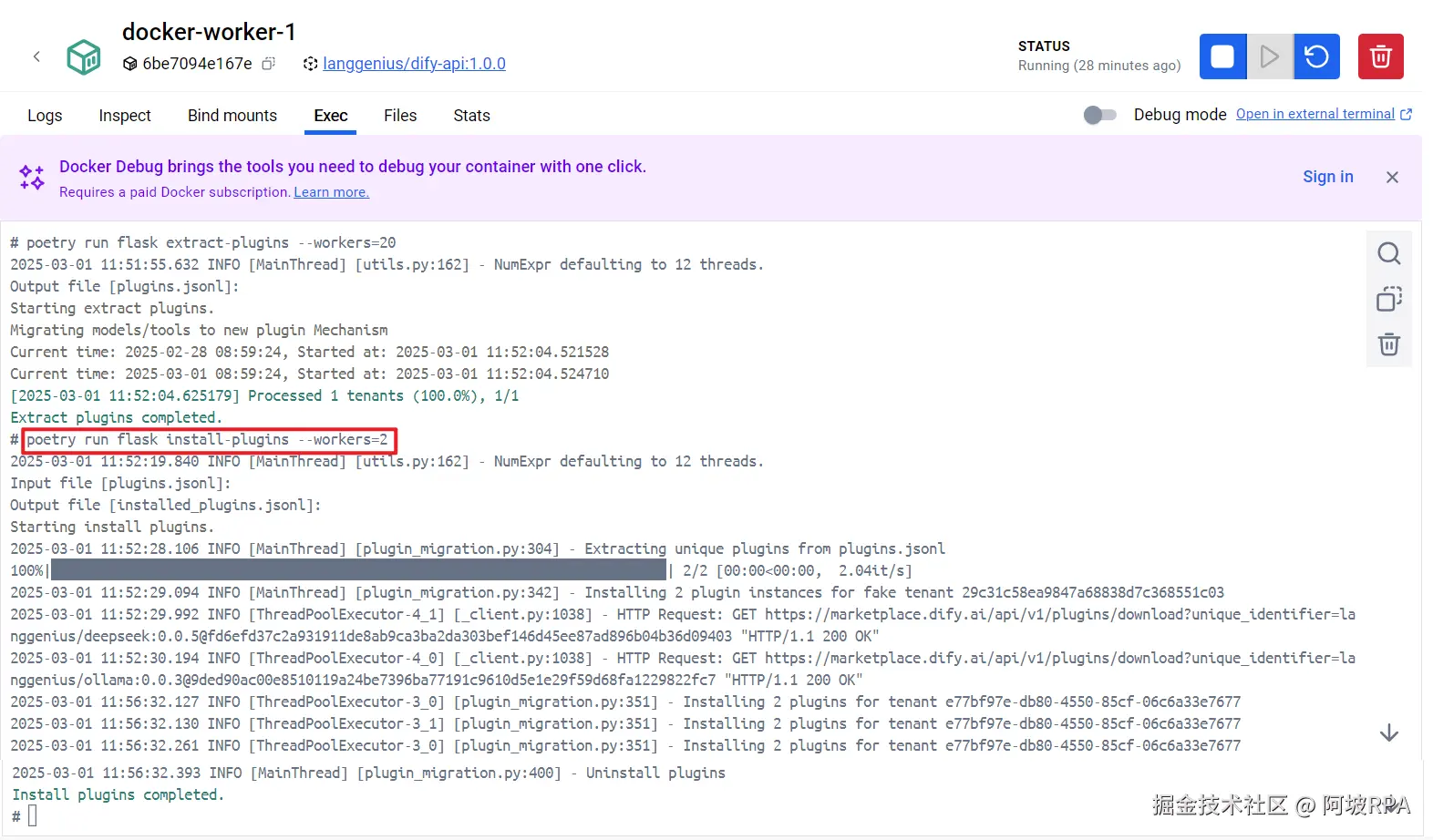Go back using the left chevron arrow

click(36, 56)
